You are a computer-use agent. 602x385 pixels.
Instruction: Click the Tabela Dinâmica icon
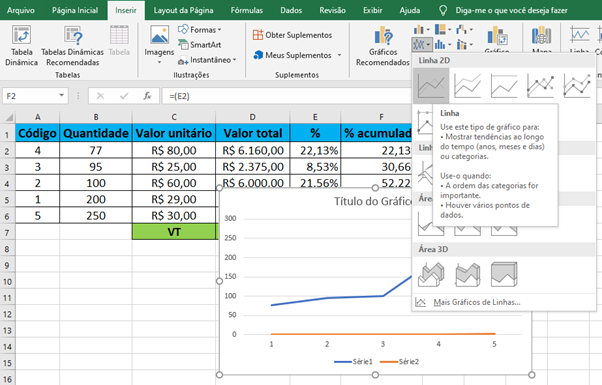pyautogui.click(x=21, y=36)
